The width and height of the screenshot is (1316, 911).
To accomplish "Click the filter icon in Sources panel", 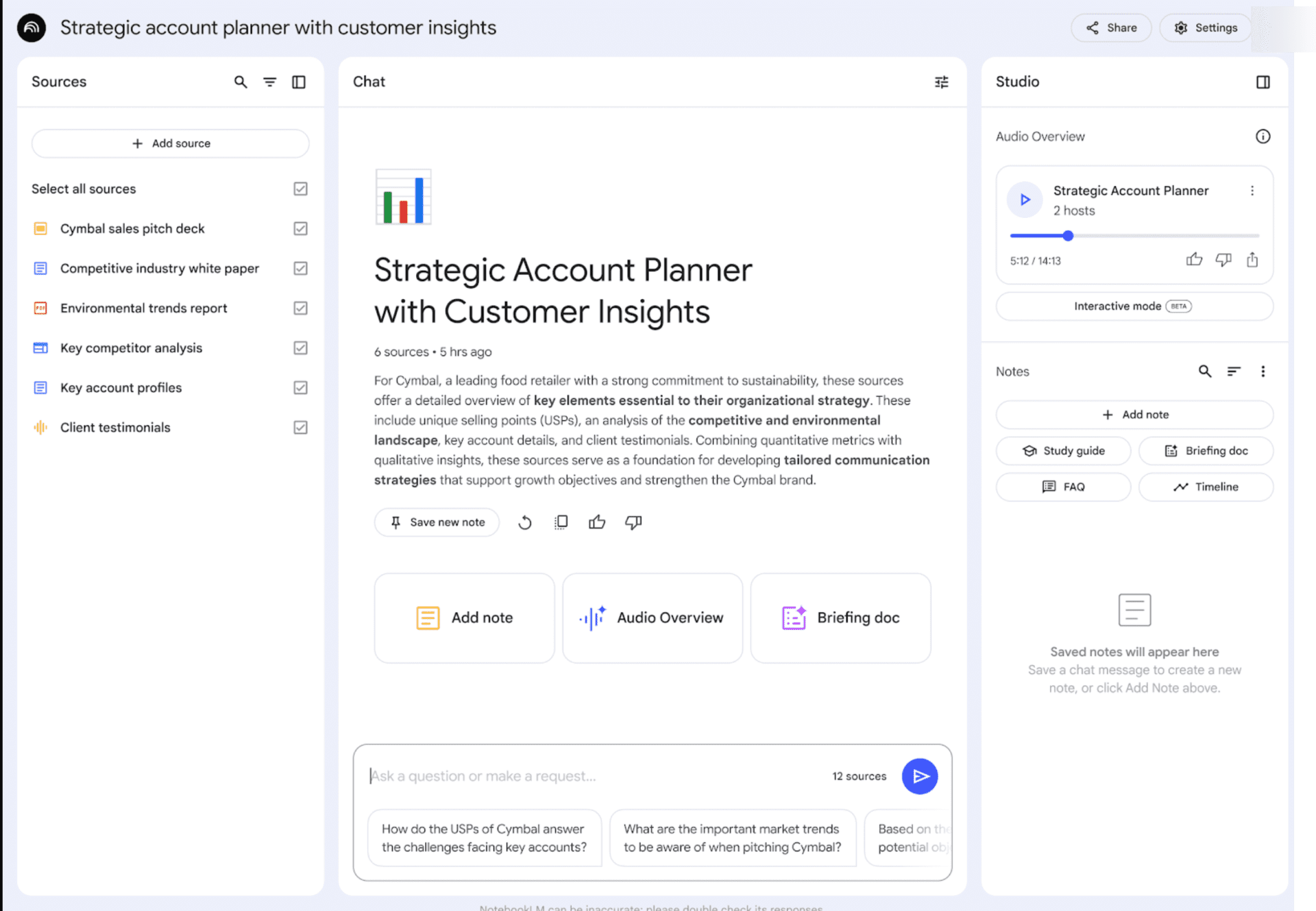I will (x=270, y=82).
